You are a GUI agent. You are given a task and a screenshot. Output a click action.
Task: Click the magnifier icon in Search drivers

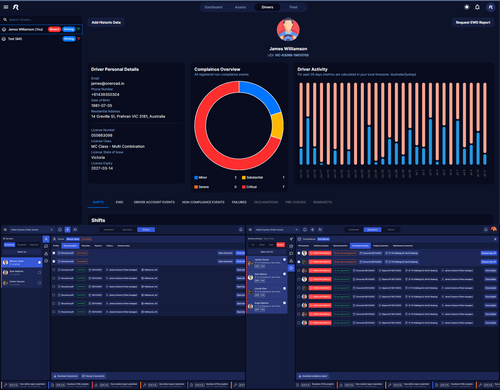(5, 20)
